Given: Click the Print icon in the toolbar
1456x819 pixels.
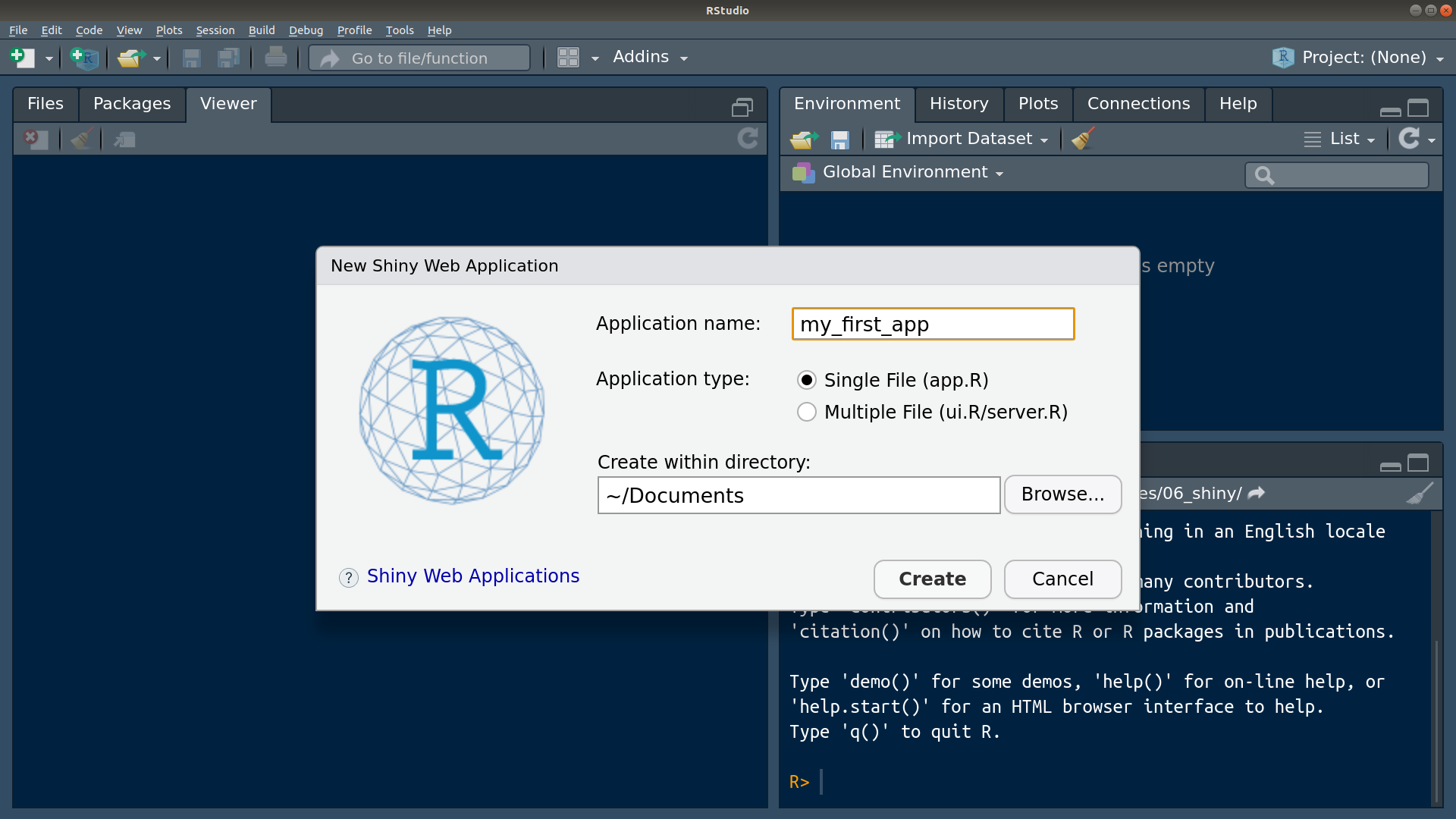Looking at the screenshot, I should pyautogui.click(x=275, y=58).
